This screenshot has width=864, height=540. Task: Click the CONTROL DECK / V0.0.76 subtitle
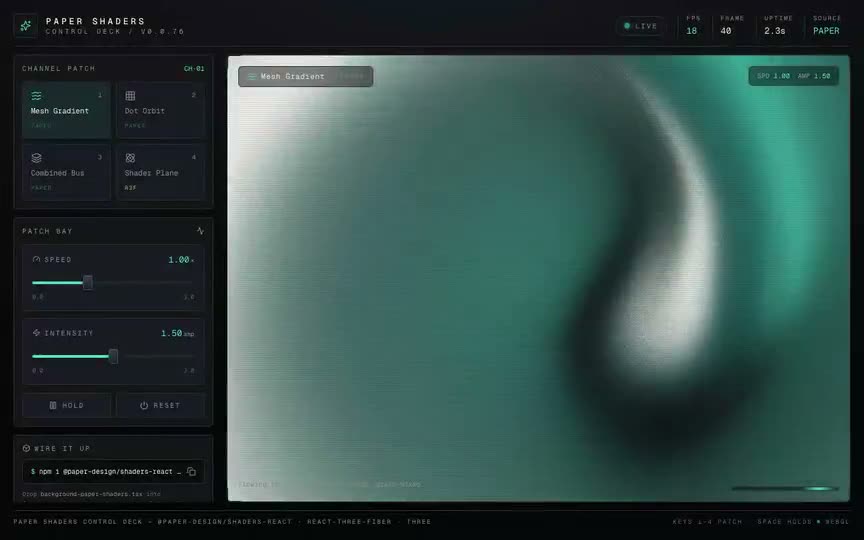point(115,31)
